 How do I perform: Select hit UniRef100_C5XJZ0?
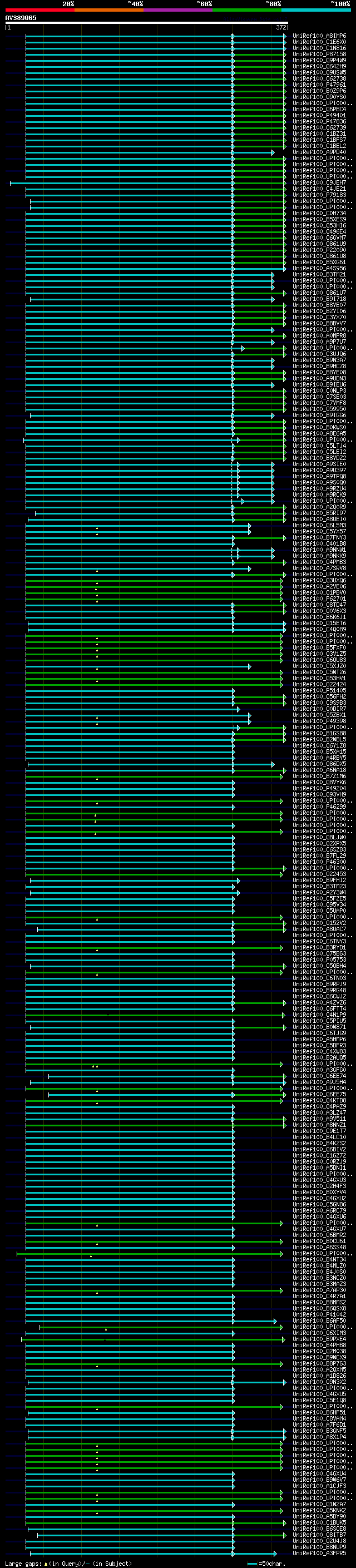click(319, 666)
